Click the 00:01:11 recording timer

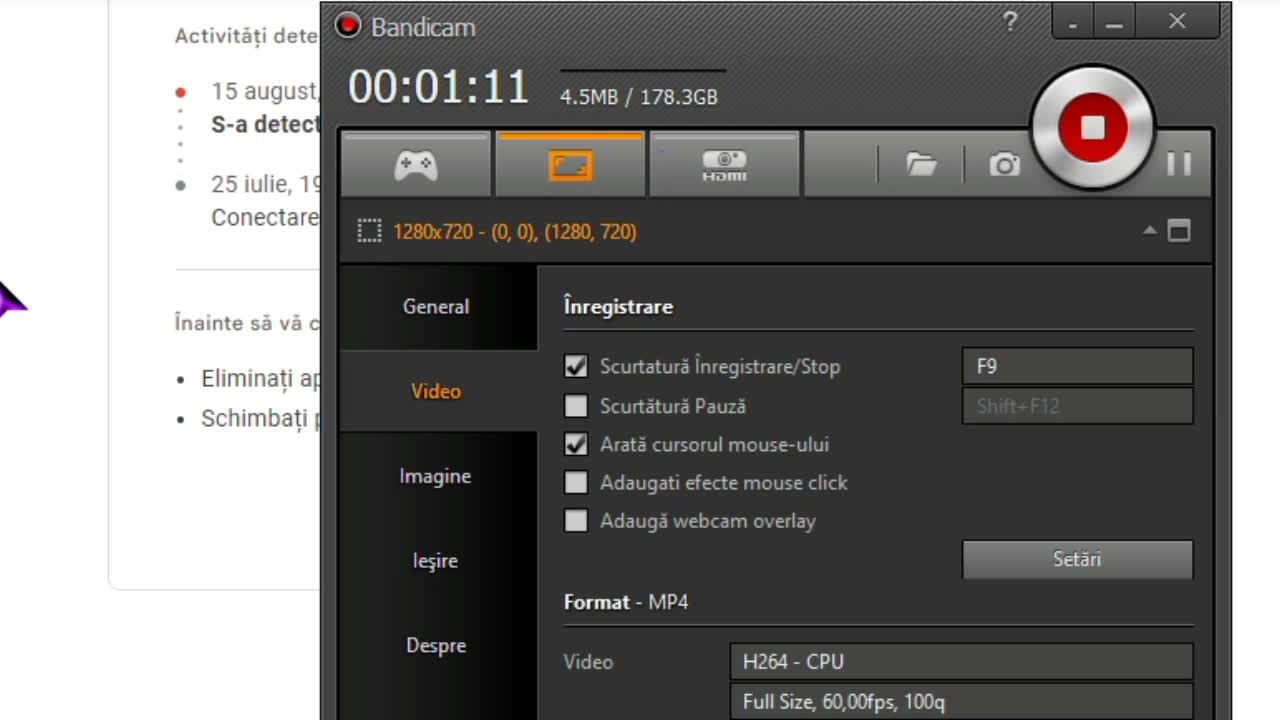tap(438, 88)
